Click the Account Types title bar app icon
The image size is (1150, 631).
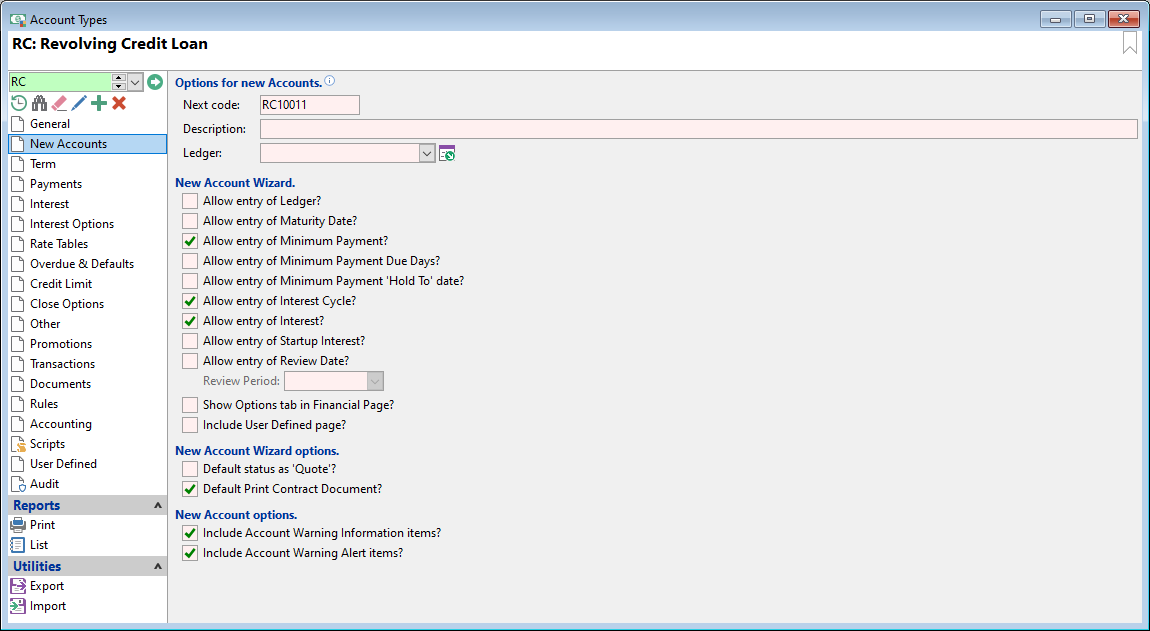18,20
